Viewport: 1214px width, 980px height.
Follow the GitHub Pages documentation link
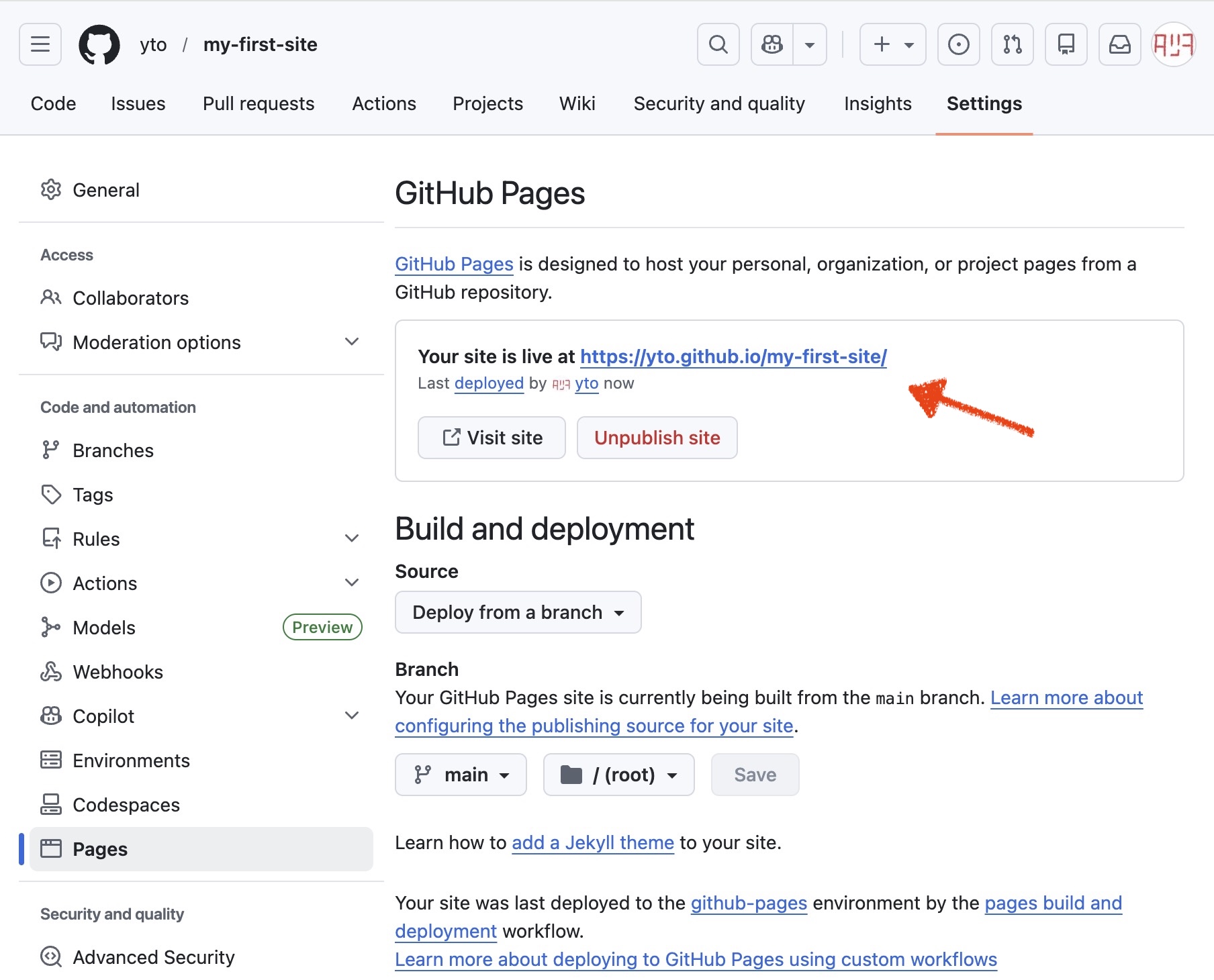454,264
